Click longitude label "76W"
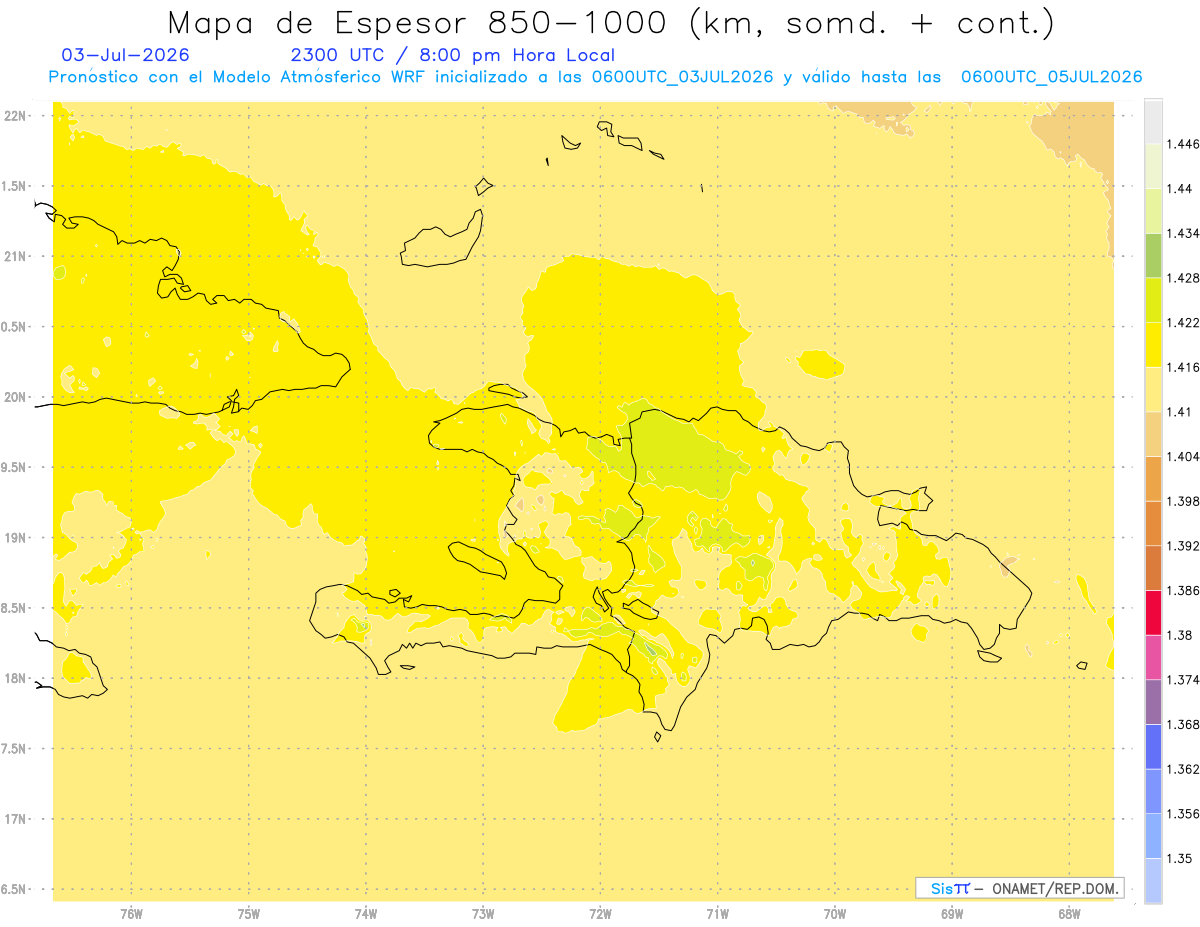Viewport: 1200px width, 927px height. (x=131, y=914)
